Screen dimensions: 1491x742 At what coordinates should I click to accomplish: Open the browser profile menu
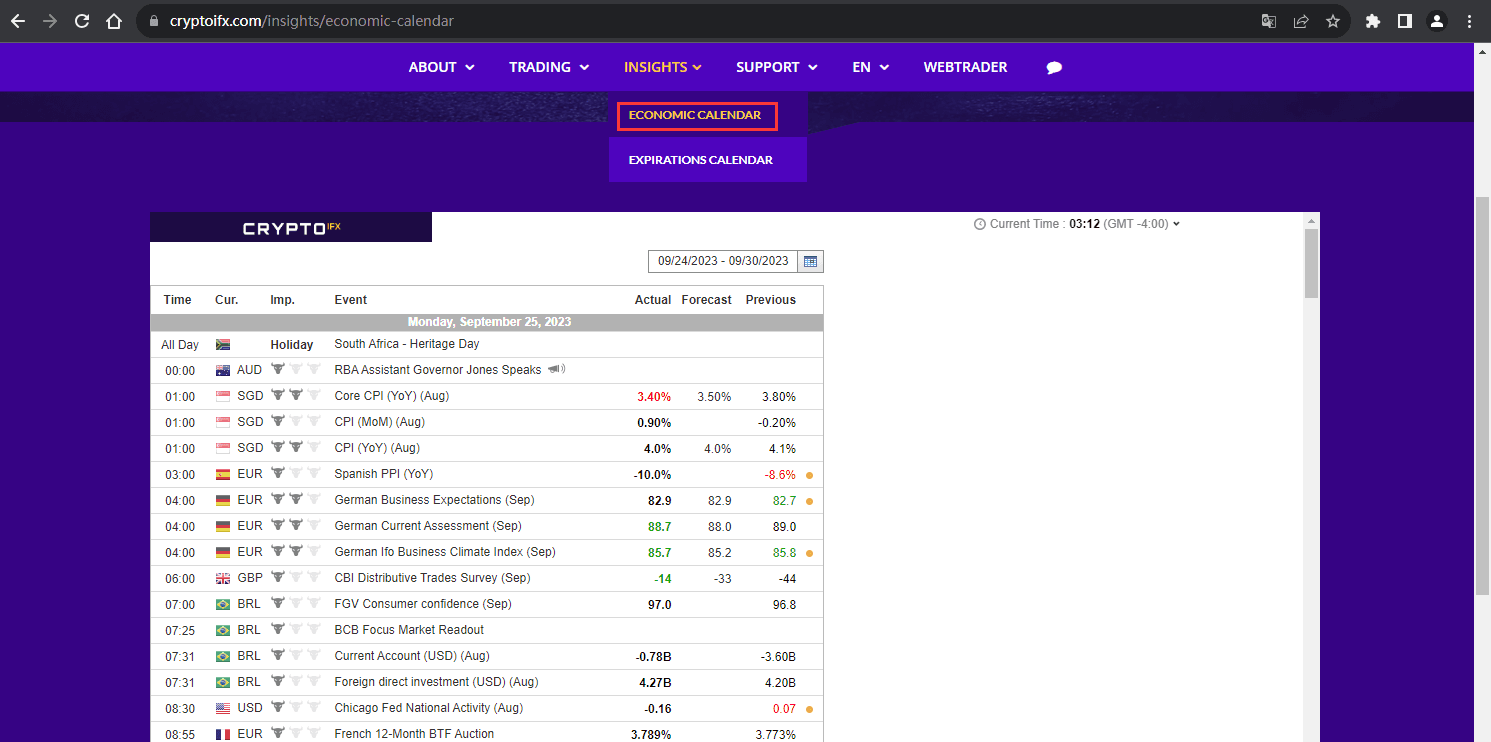[1437, 20]
